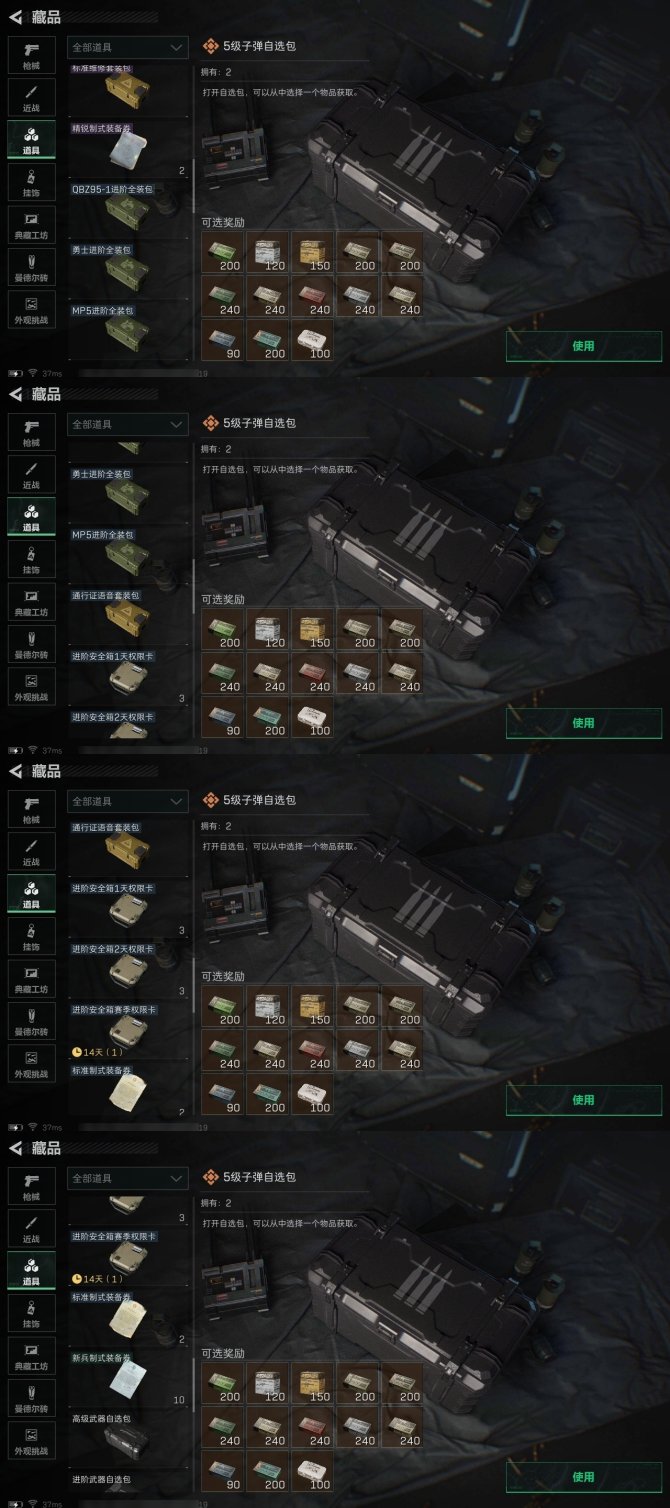Screen dimensions: 670x1508
Task: Switch to 道具 items tab in bottommost panel
Action: 31,1271
